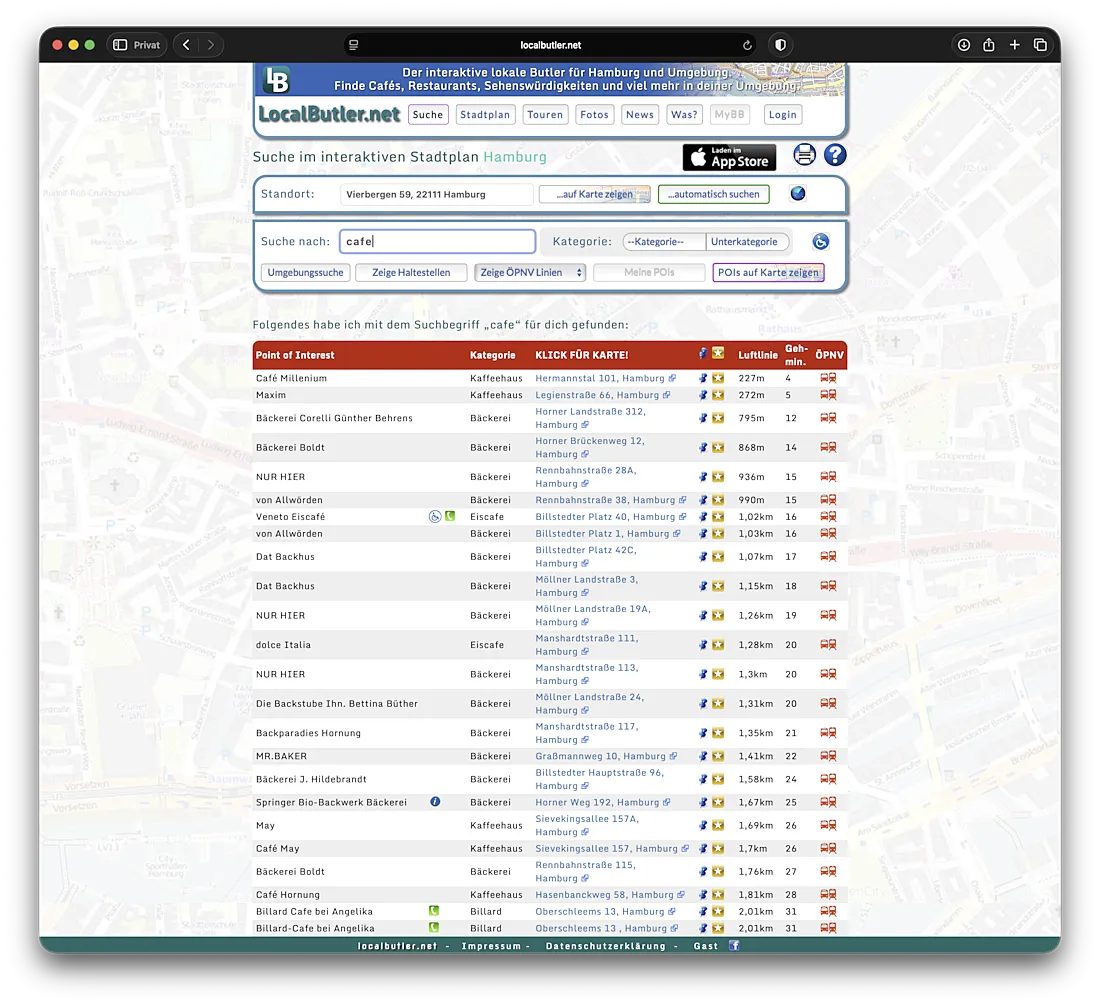Click the globe icon beside Standort

[x=798, y=194]
